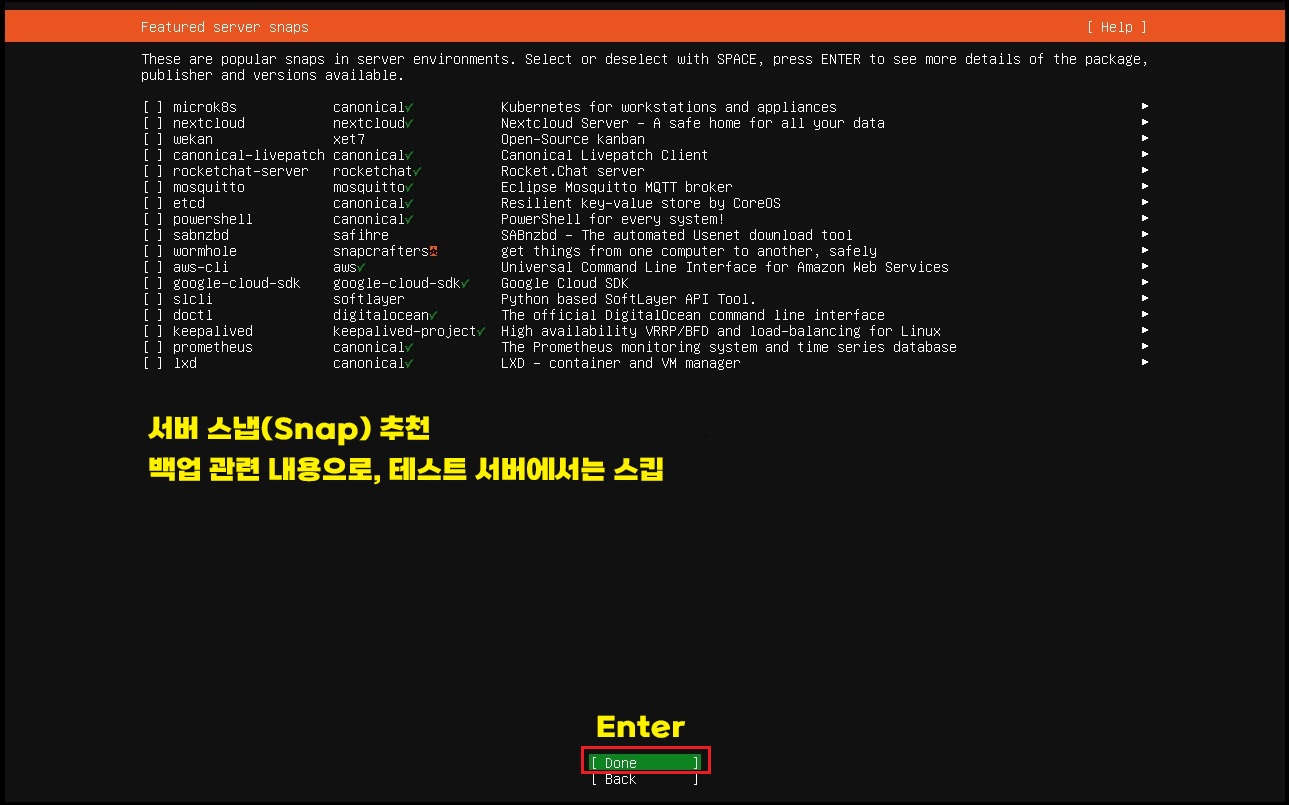The height and width of the screenshot is (805, 1289).
Task: Toggle the mosquitto snap checkbox
Action: tap(152, 187)
